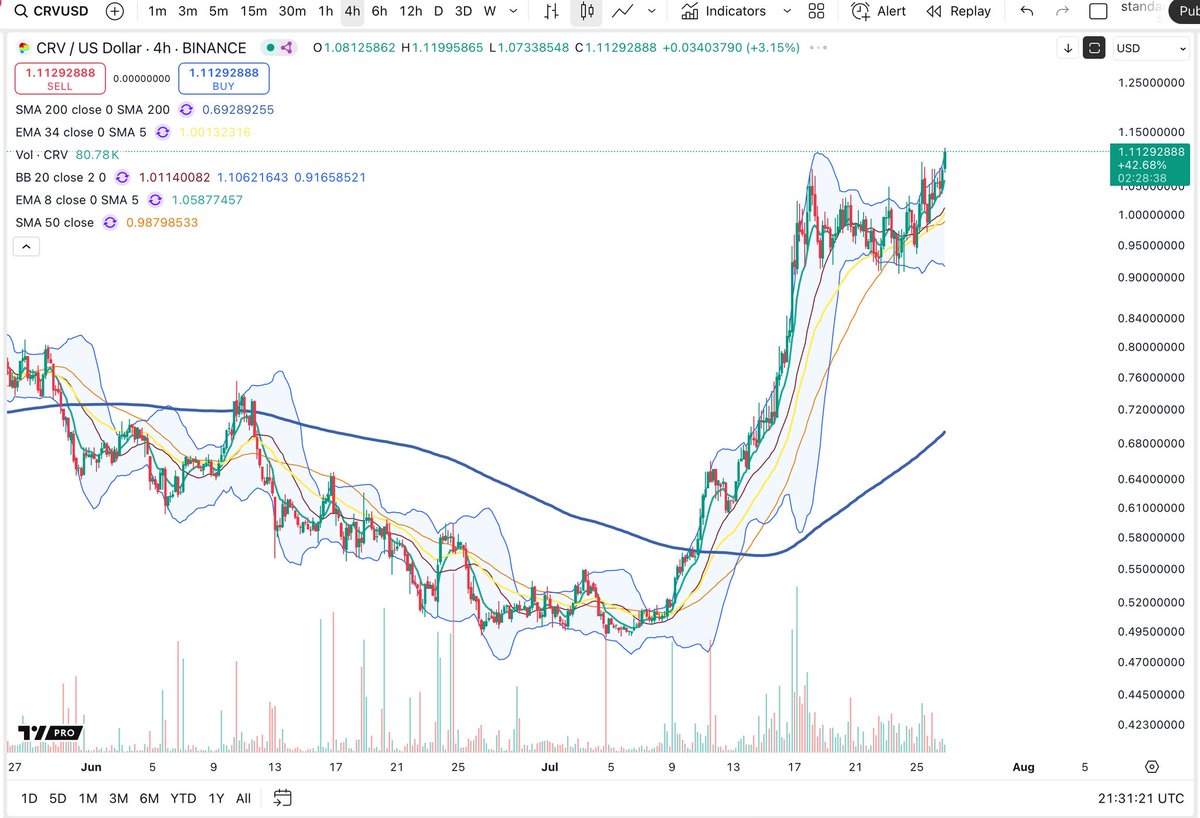
Task: Select the W timeframe
Action: click(x=489, y=11)
